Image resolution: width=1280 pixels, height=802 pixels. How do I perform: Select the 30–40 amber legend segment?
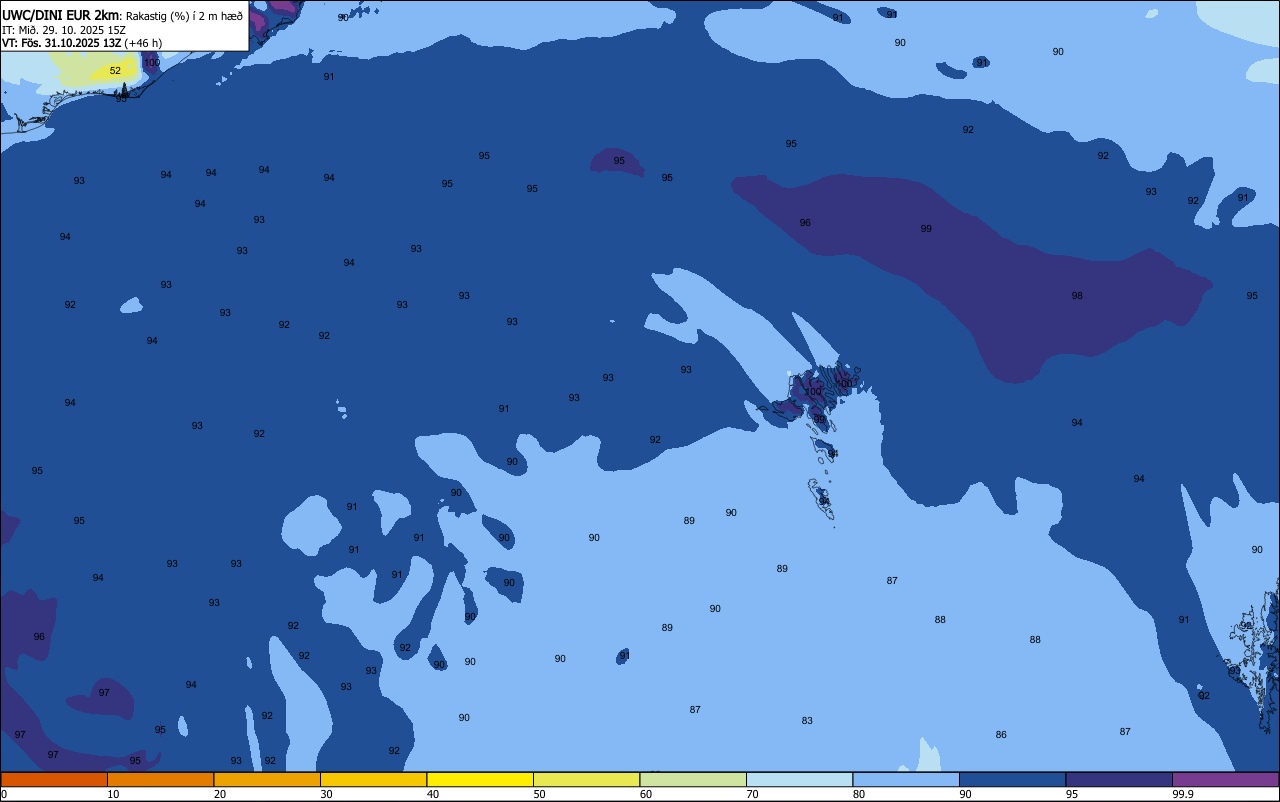click(373, 779)
